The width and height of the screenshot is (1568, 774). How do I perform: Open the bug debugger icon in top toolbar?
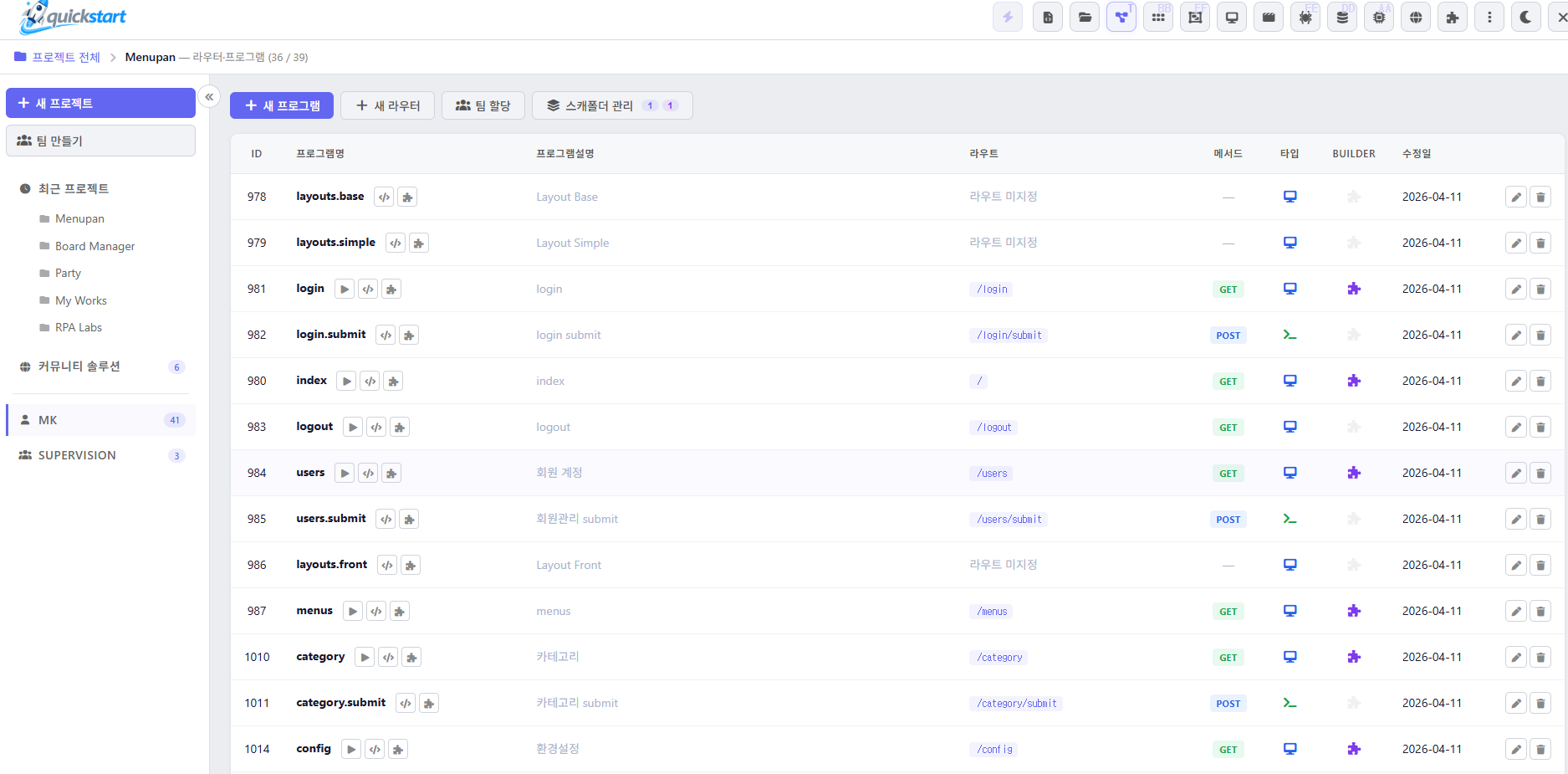[1305, 17]
